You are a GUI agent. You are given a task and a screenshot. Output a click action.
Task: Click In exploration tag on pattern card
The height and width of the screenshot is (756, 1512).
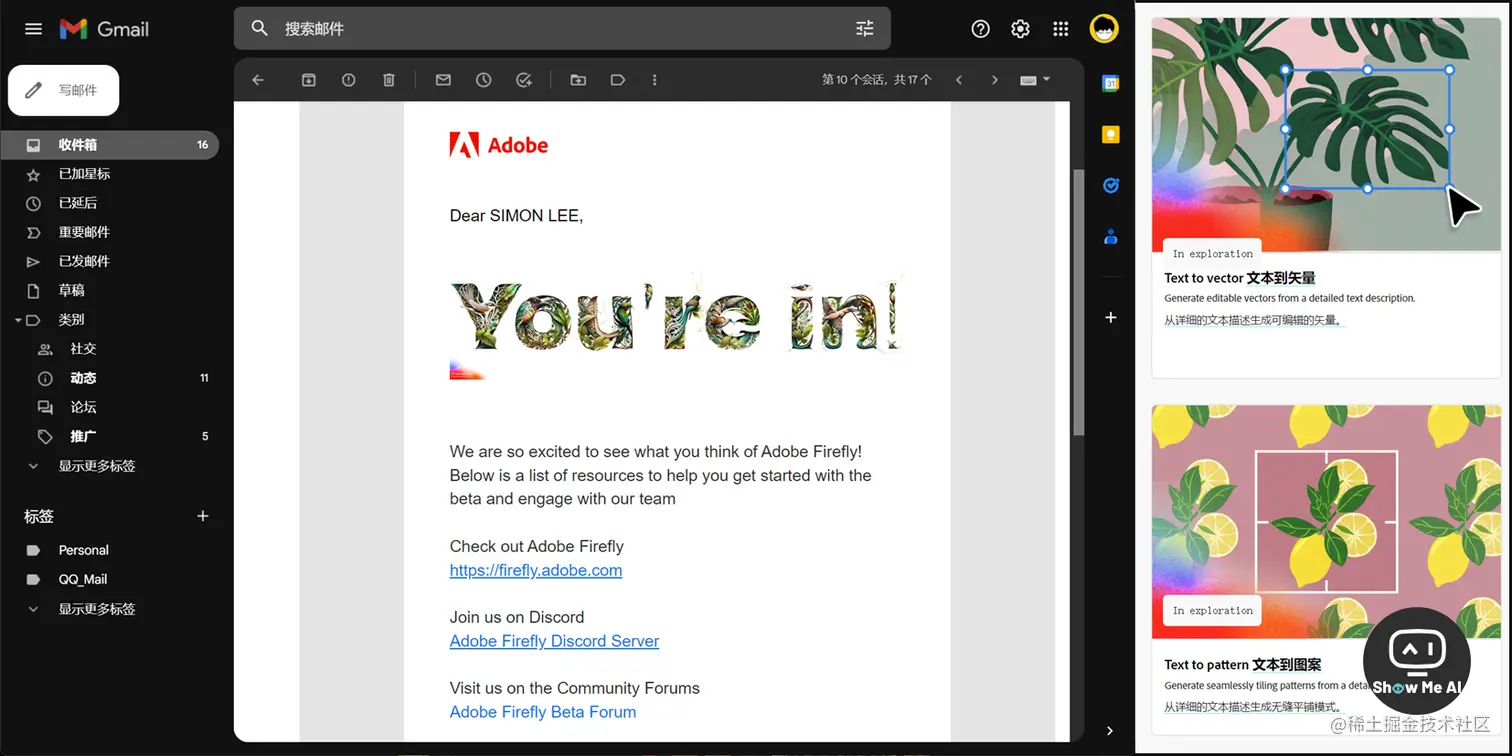[x=1212, y=610]
